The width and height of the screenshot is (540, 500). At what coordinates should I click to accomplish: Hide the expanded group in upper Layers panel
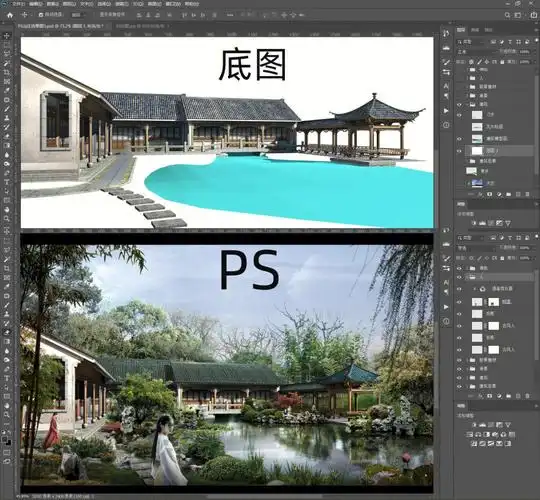[x=459, y=104]
